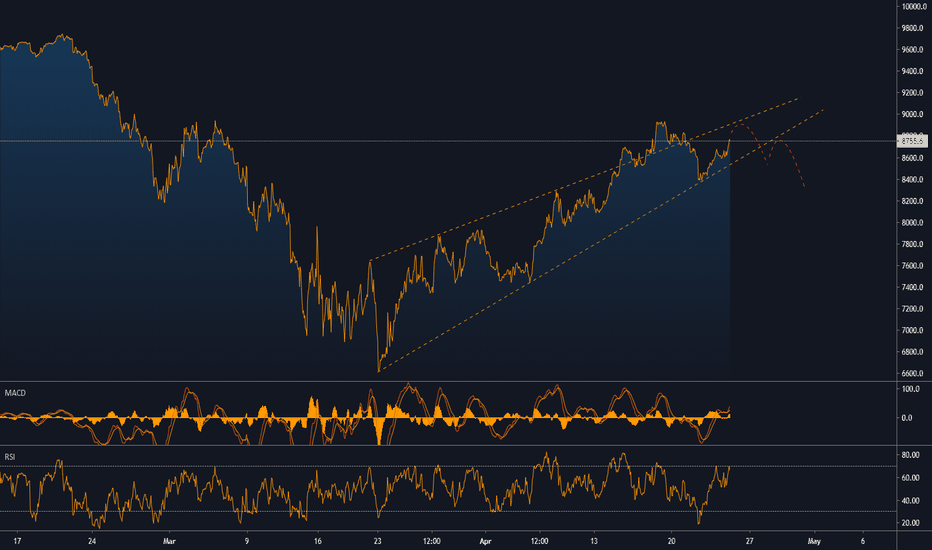This screenshot has width=932, height=550.
Task: Click the date label 6 on time axis
Action: coord(863,541)
